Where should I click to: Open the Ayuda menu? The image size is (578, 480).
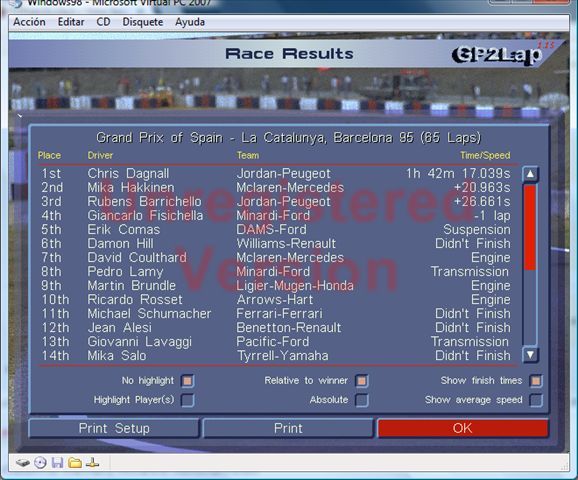[x=190, y=22]
